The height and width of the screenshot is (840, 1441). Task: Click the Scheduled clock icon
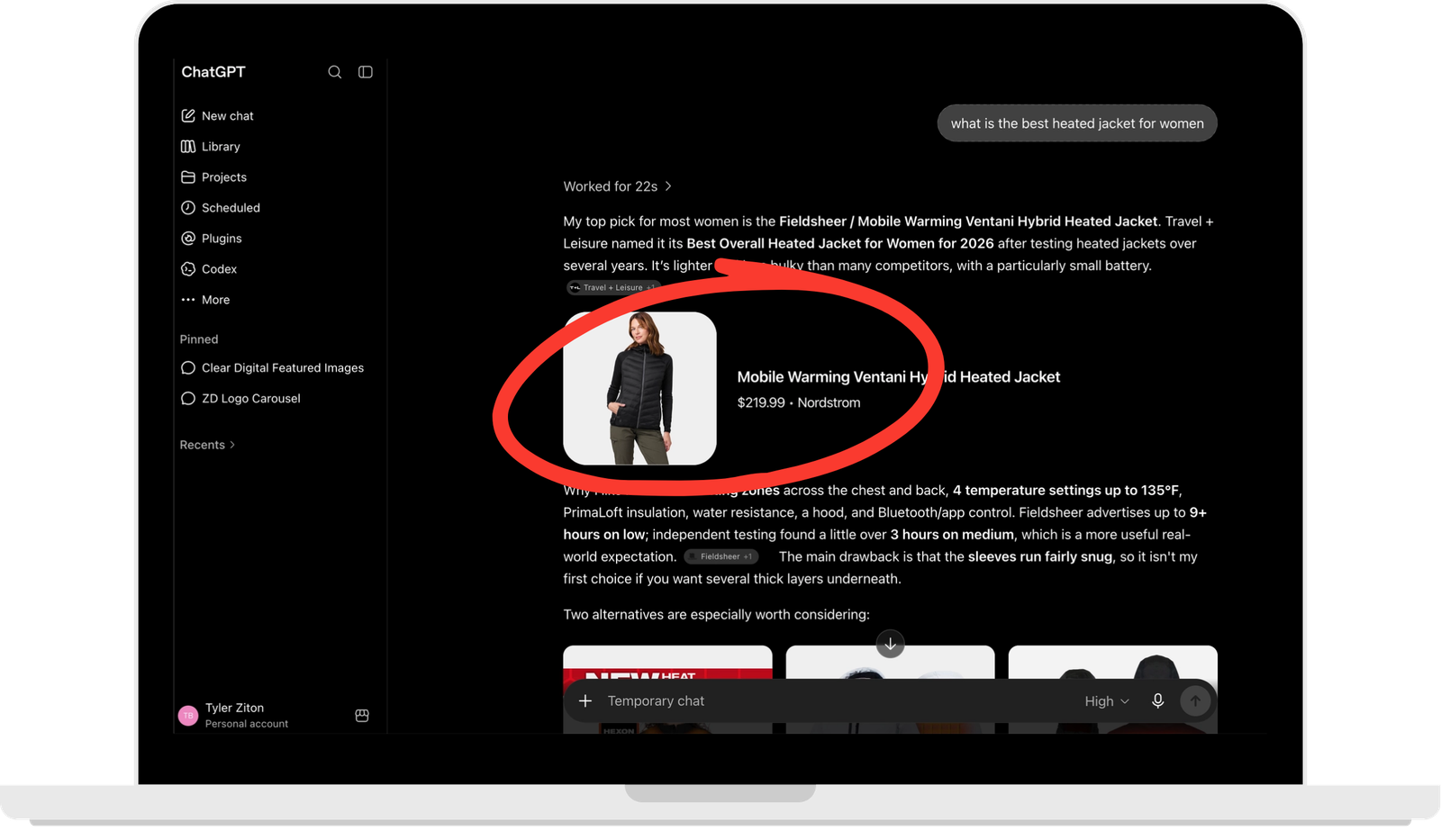pyautogui.click(x=188, y=208)
